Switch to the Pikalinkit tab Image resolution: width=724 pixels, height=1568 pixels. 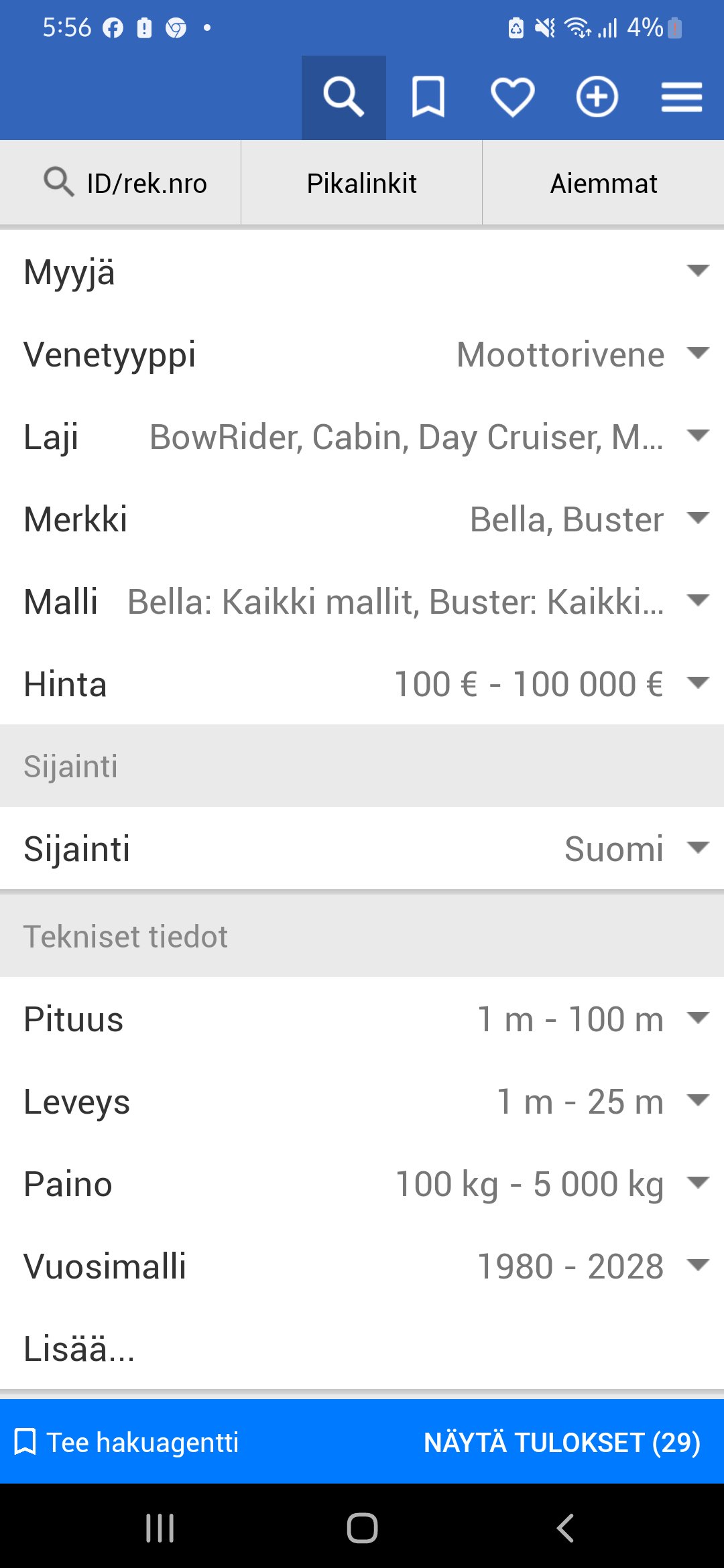[x=362, y=183]
